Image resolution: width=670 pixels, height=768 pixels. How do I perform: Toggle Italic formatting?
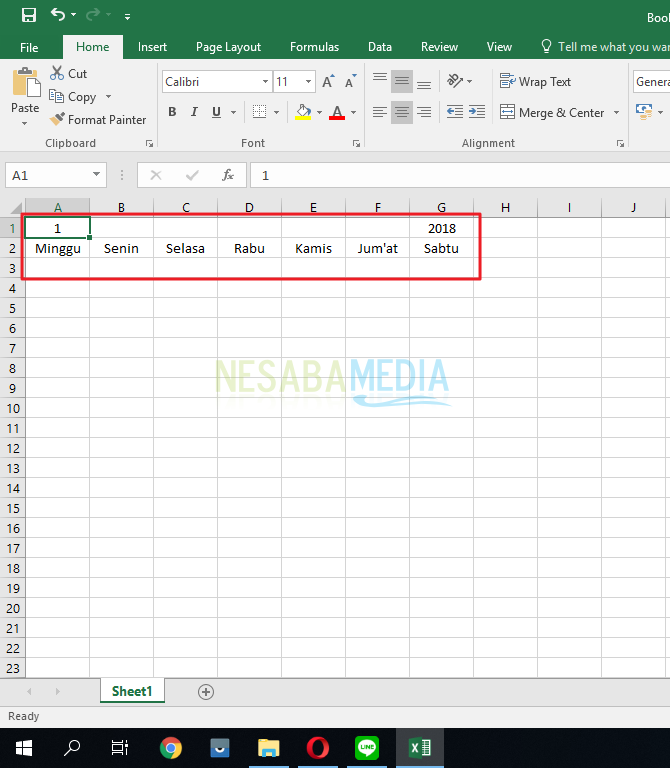click(x=194, y=112)
